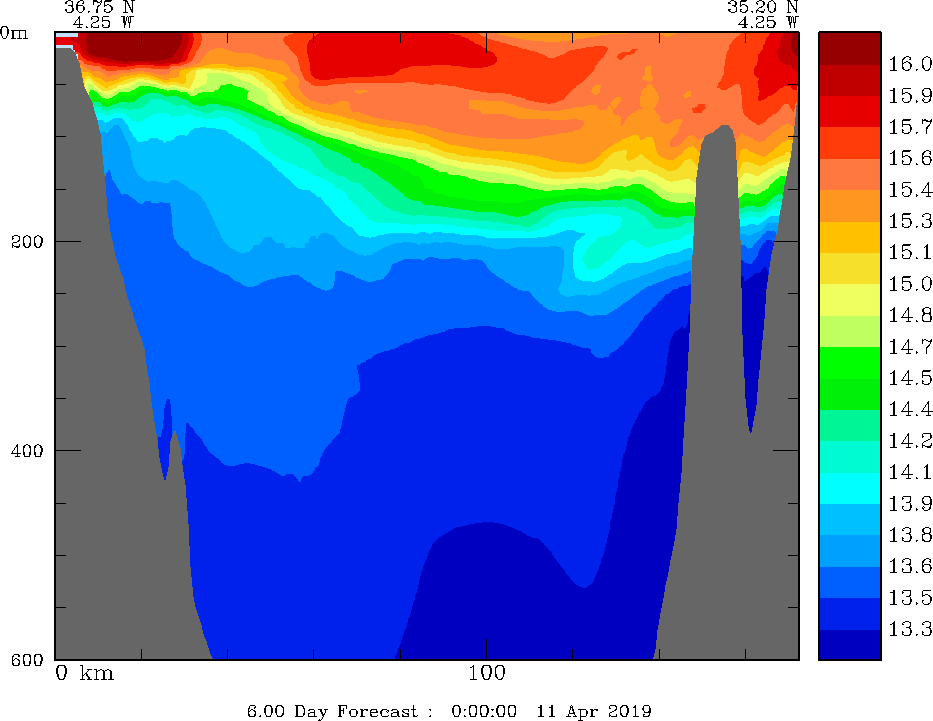Select the 100 distance axis label

coord(486,673)
